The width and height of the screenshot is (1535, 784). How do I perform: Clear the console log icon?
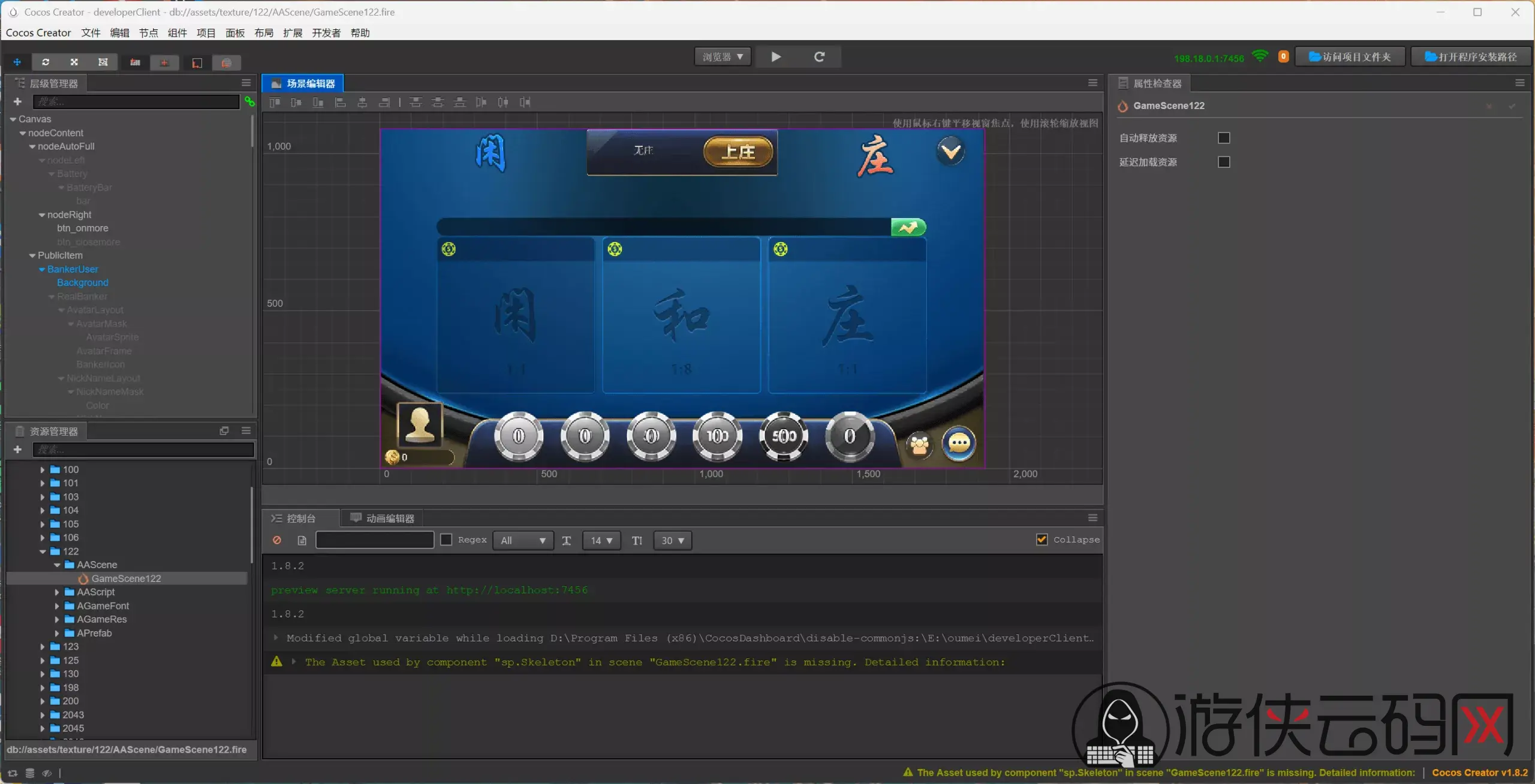click(x=277, y=540)
